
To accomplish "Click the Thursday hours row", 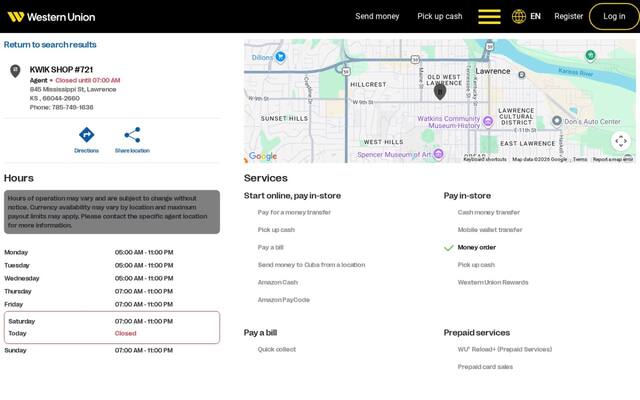I will point(112,291).
